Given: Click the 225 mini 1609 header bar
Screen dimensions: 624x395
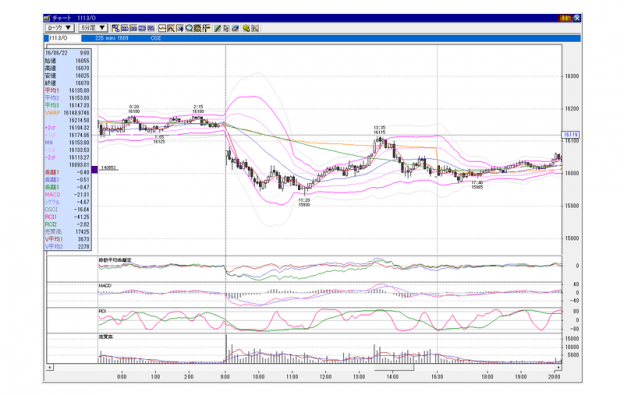Looking at the screenshot, I should click(330, 38).
